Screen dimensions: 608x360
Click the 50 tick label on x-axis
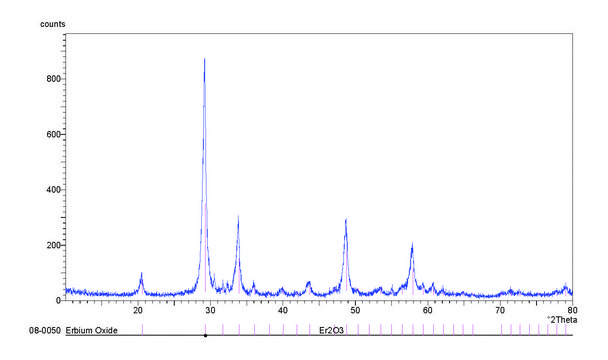(x=355, y=310)
